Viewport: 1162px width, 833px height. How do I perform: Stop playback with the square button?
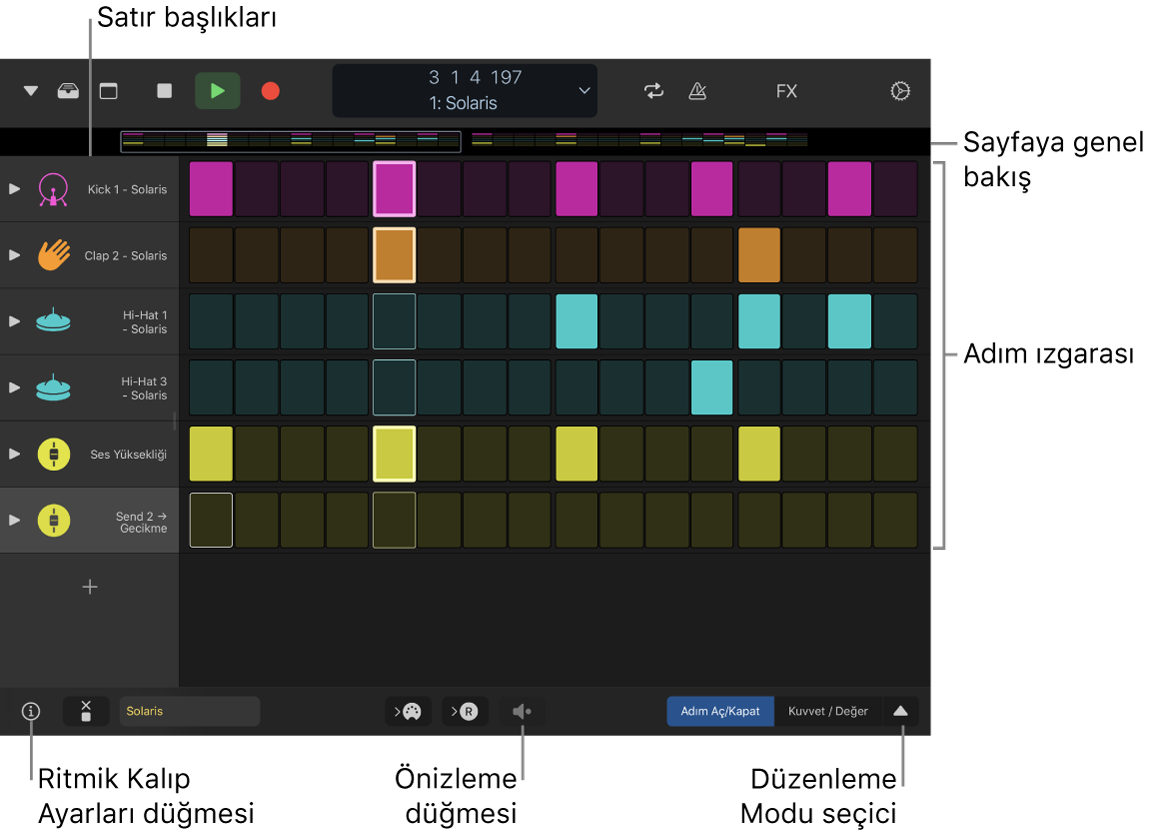[165, 90]
